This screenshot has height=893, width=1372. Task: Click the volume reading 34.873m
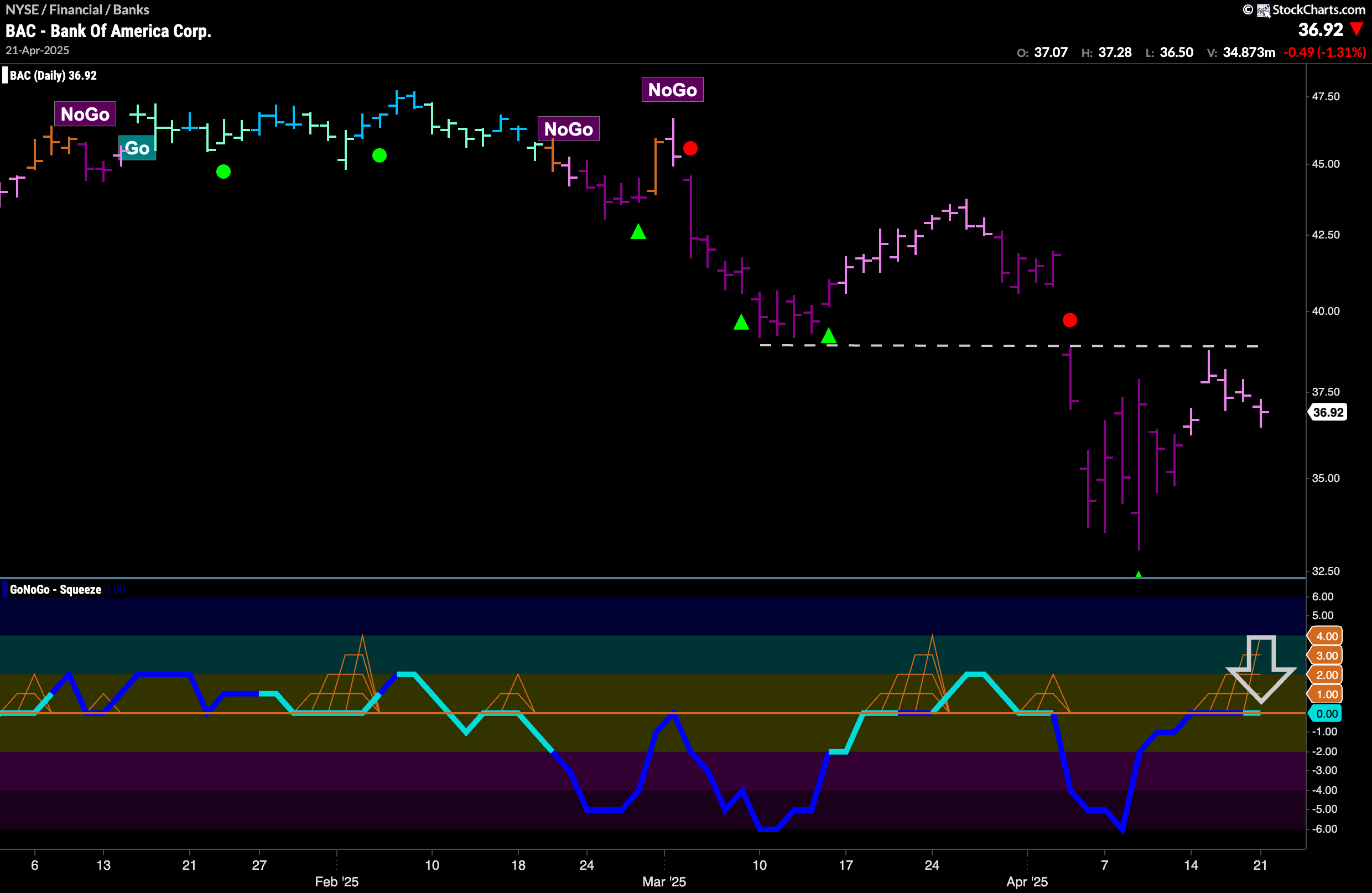coord(1249,52)
